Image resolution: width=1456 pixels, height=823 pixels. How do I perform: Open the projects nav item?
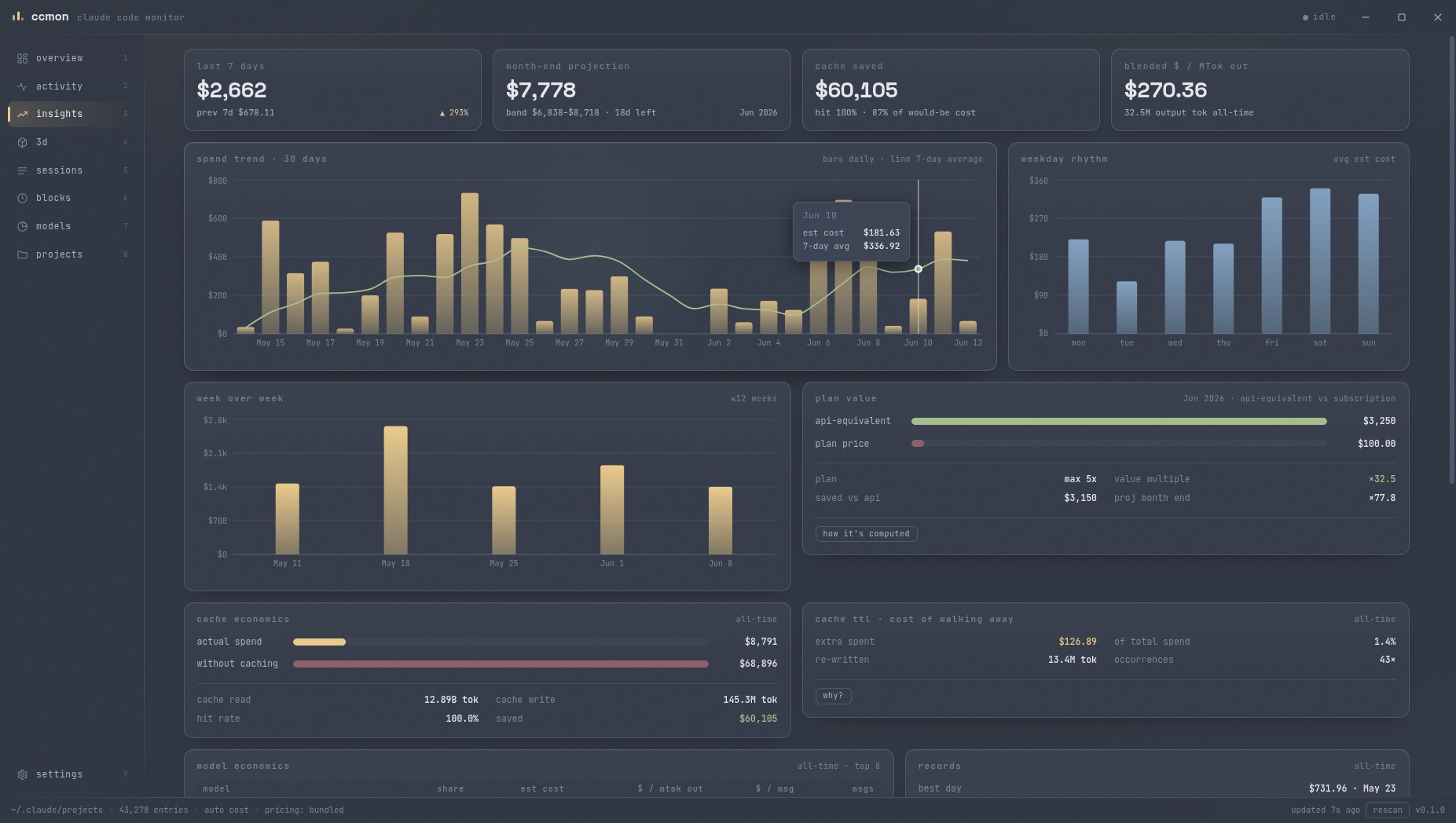71,254
